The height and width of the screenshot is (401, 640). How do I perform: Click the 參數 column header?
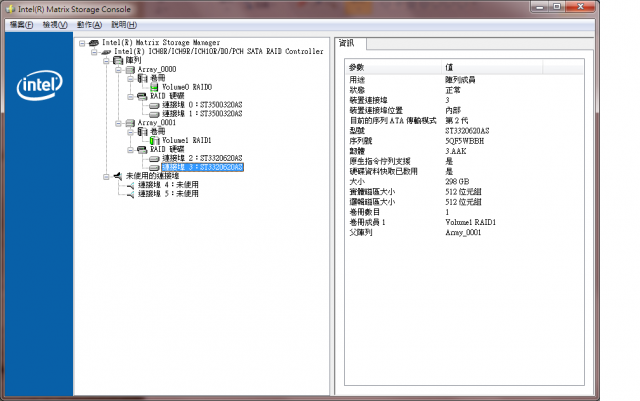tap(394, 67)
